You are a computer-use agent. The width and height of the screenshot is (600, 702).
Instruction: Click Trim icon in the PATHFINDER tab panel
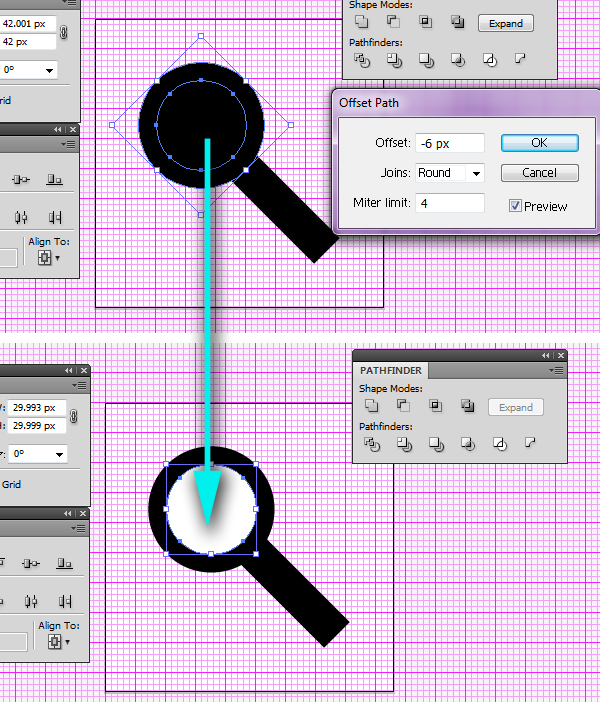point(404,444)
